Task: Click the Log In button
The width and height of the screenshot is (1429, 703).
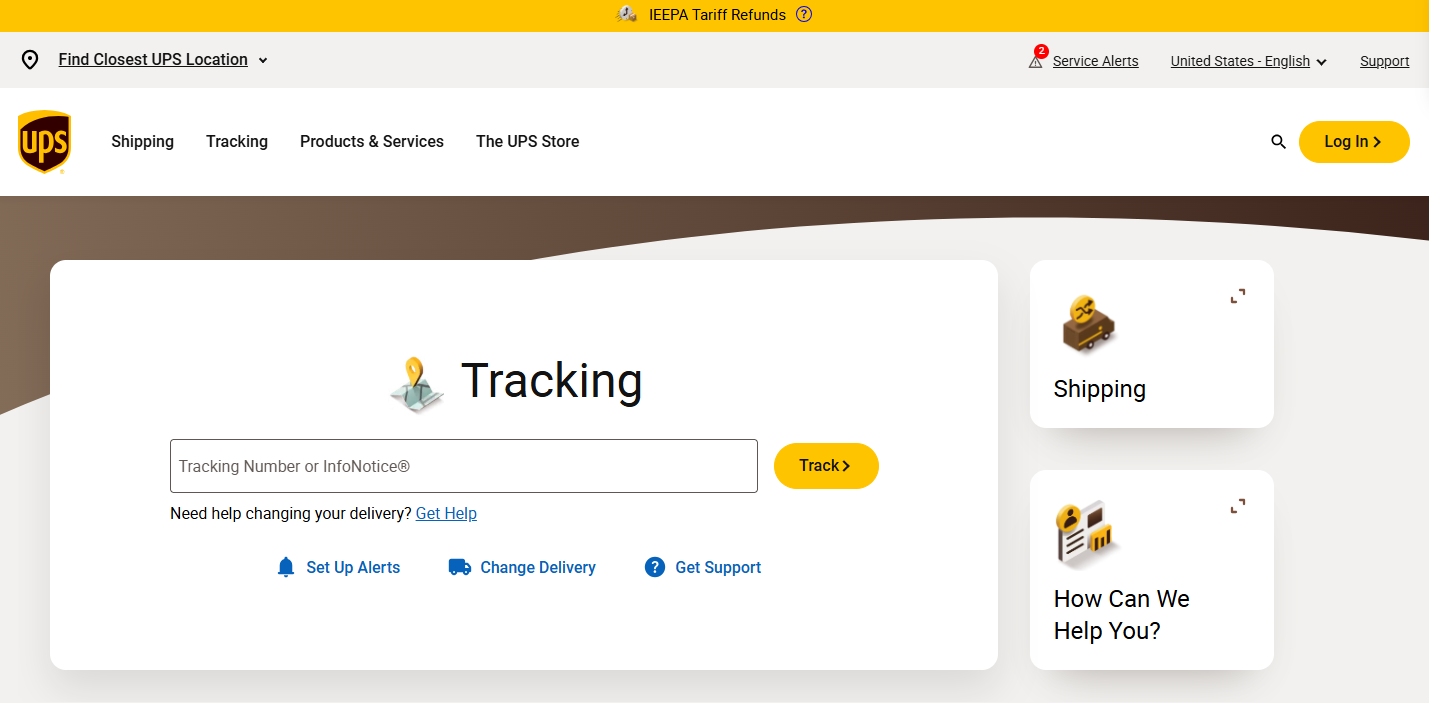Action: [1354, 142]
